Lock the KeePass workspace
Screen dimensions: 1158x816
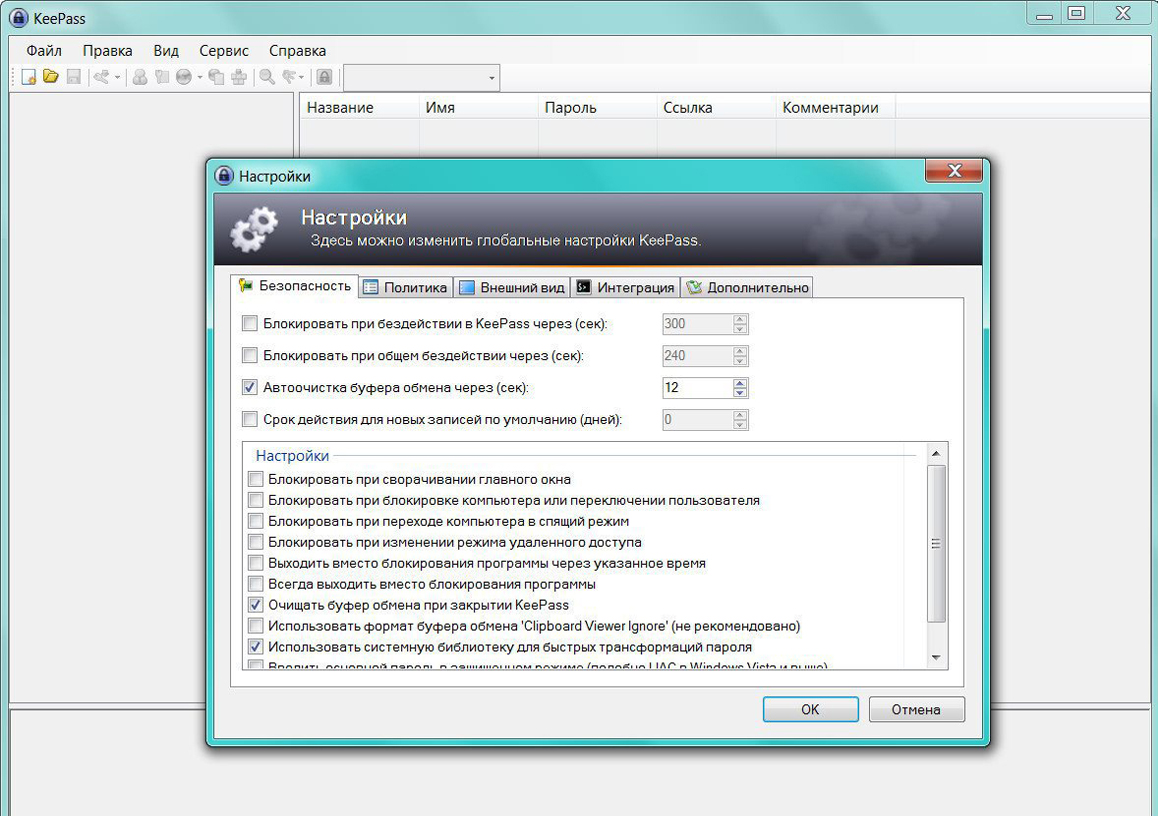point(324,77)
